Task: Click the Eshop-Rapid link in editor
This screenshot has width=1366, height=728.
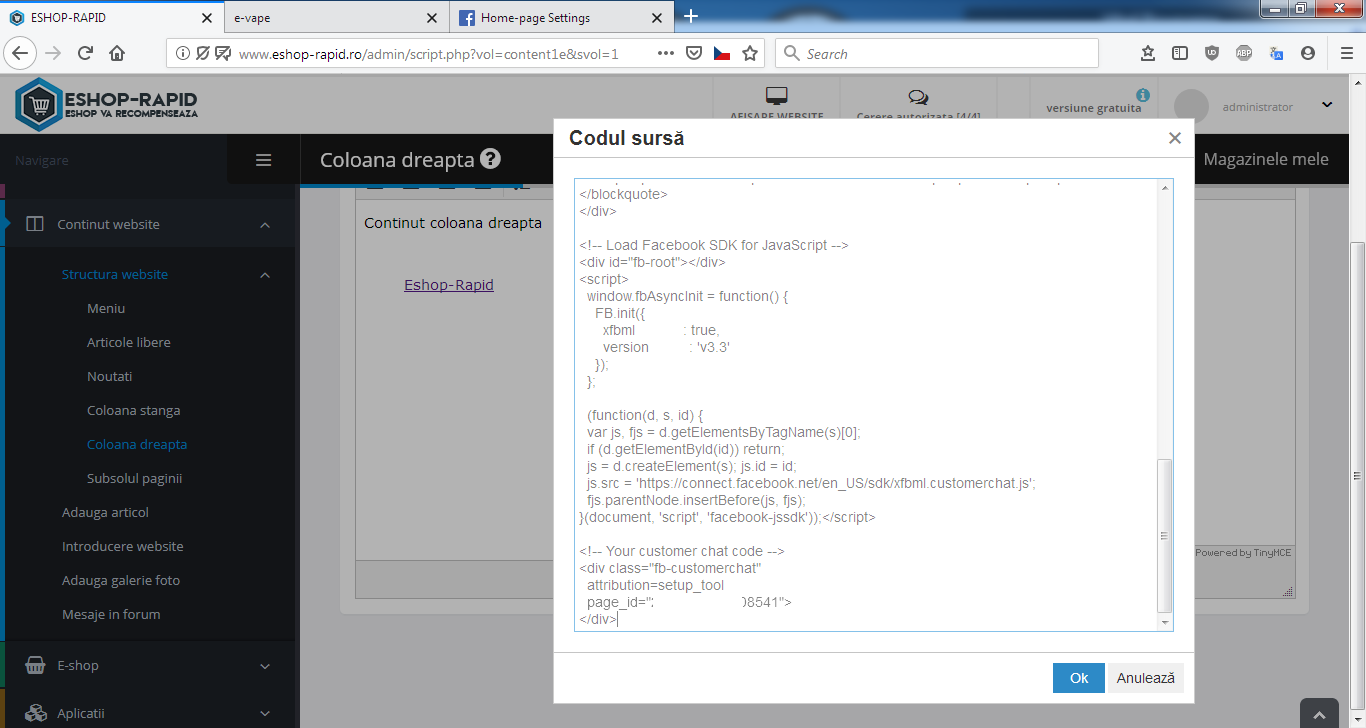Action: (x=449, y=285)
